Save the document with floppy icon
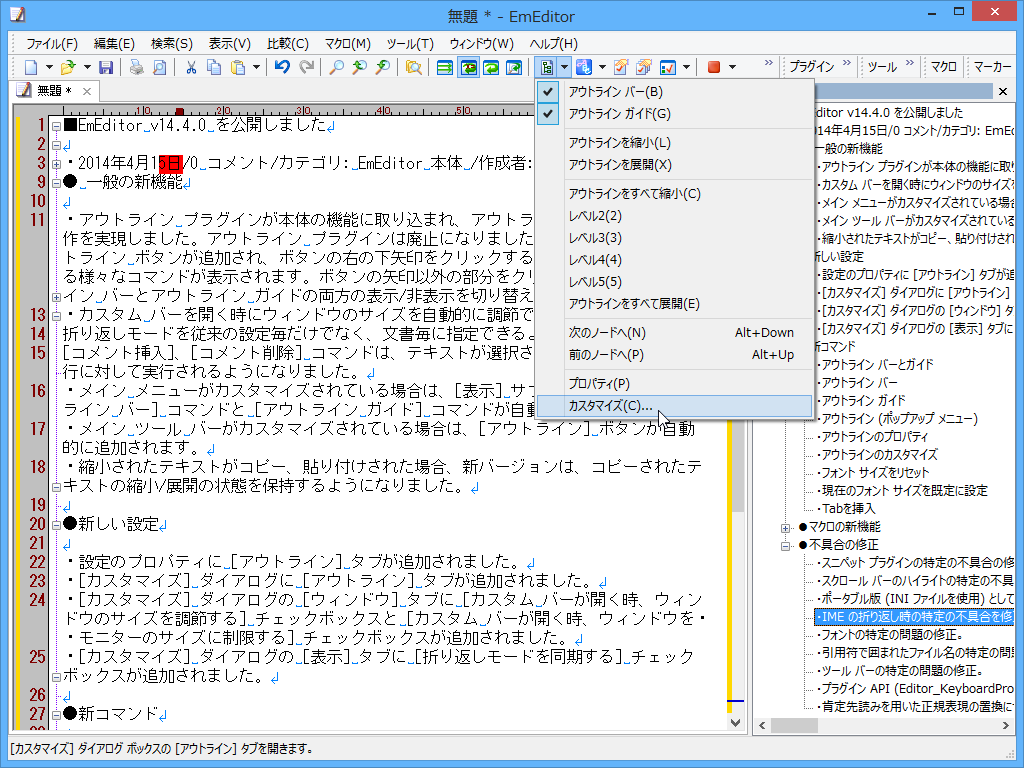Screen dimensions: 1024x768 coord(106,67)
